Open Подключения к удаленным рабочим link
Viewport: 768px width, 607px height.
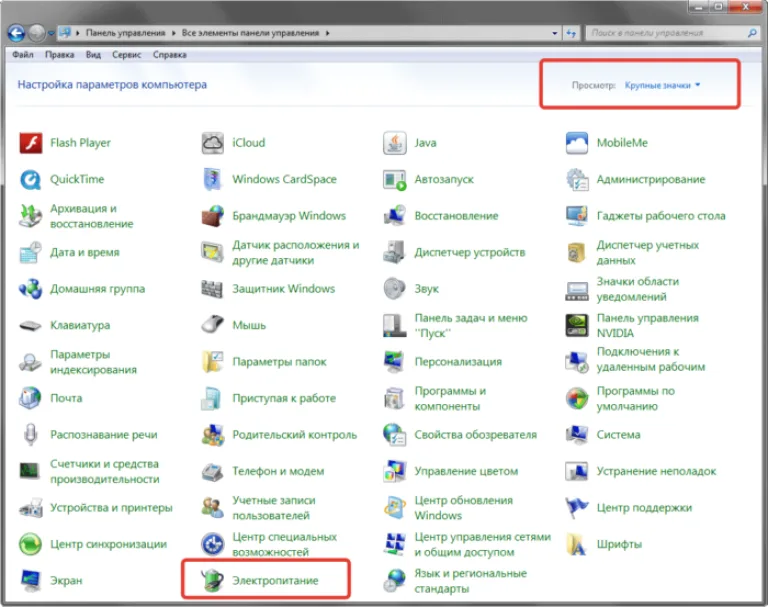(650, 359)
